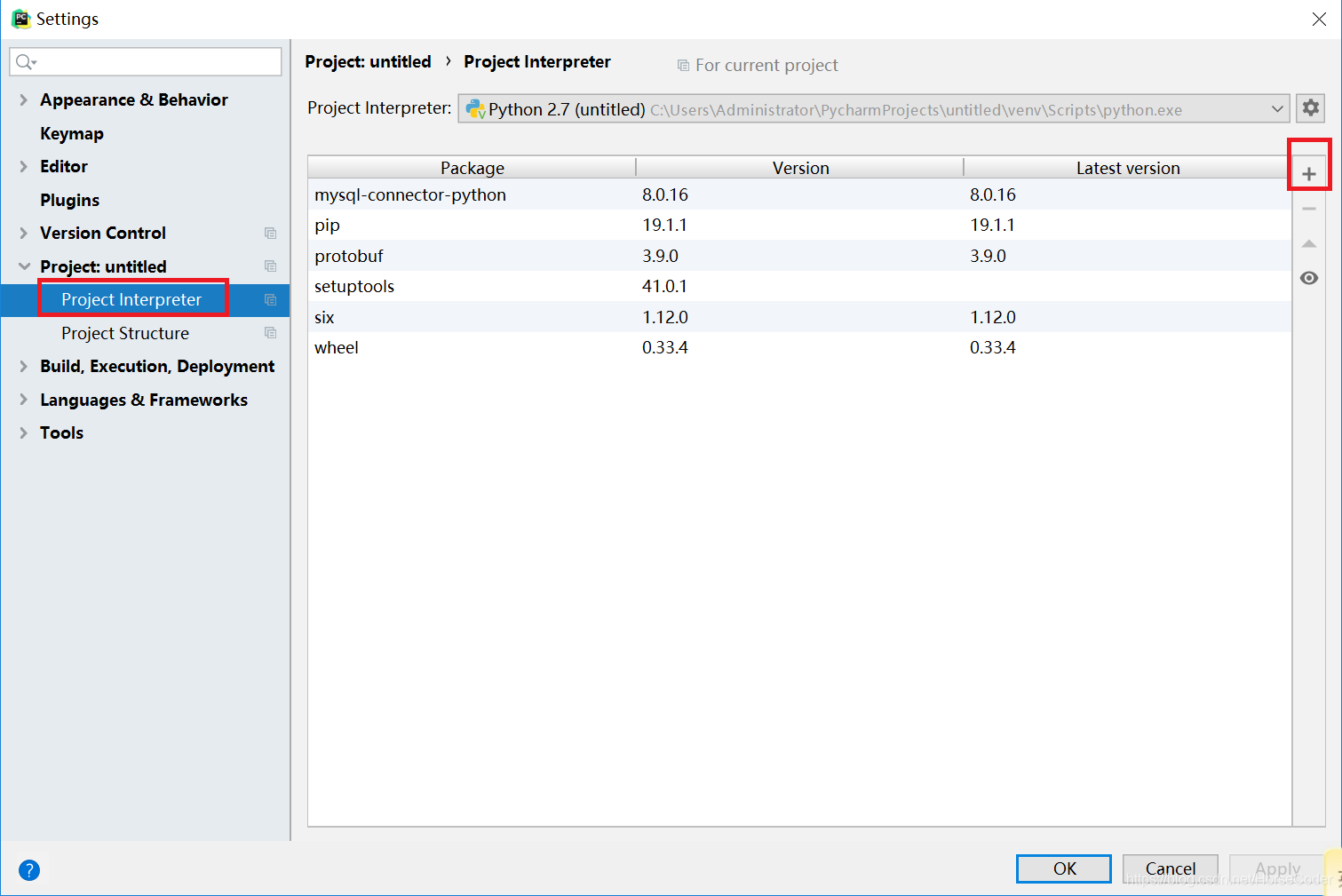Click the For current project page icon
The width and height of the screenshot is (1342, 896).
[x=683, y=66]
